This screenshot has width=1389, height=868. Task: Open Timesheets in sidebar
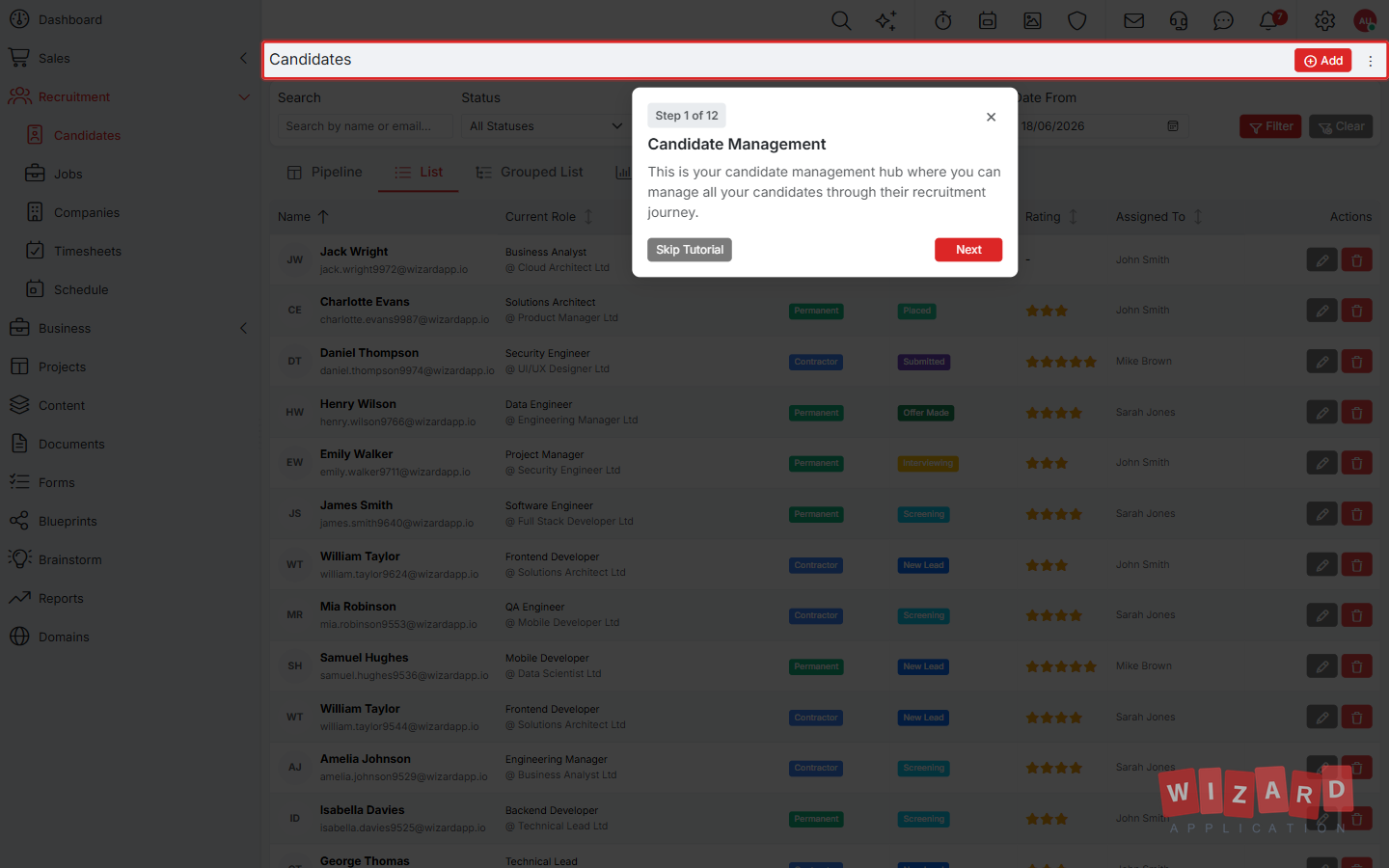87,251
